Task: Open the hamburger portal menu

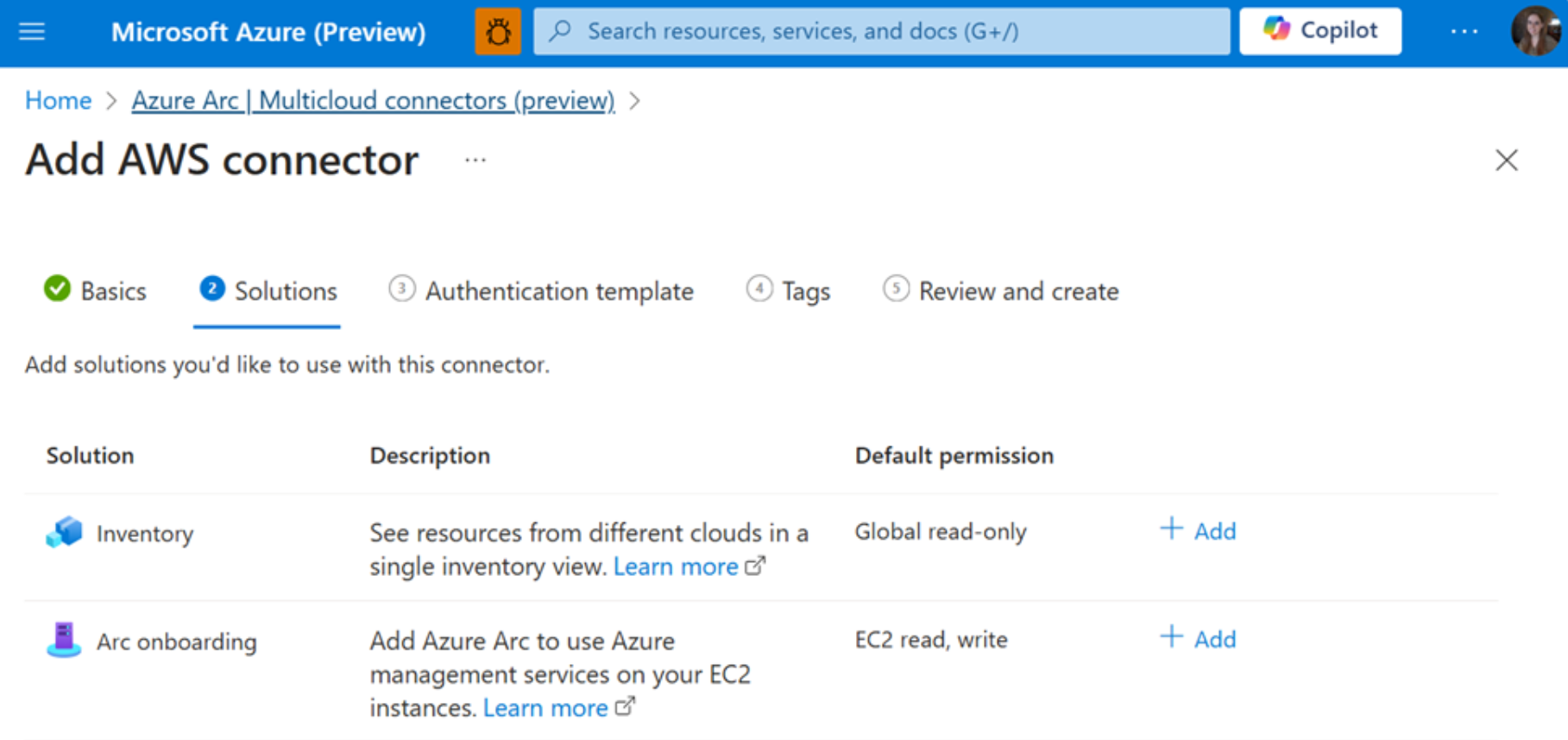Action: point(32,32)
